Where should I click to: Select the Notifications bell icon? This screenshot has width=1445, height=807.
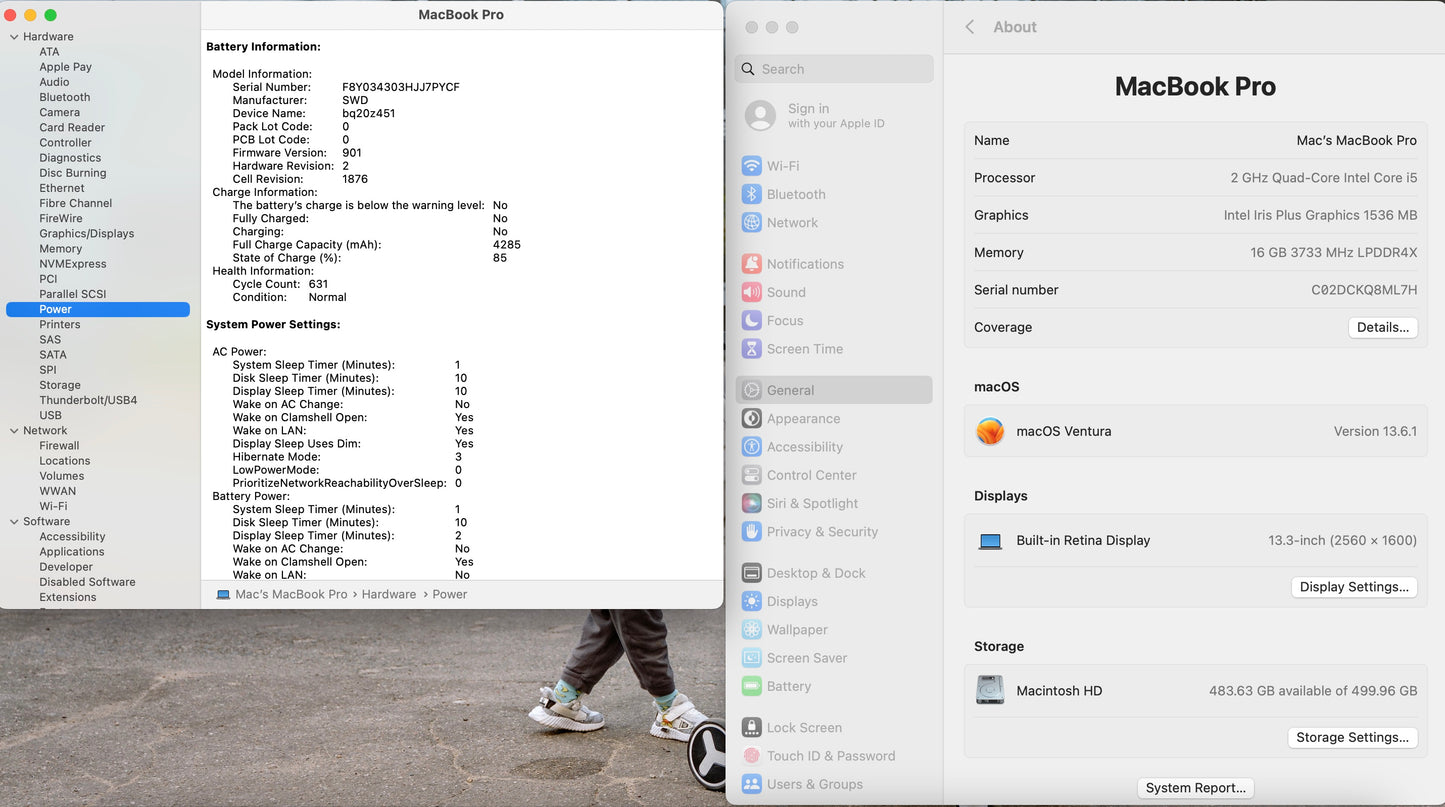pos(752,264)
